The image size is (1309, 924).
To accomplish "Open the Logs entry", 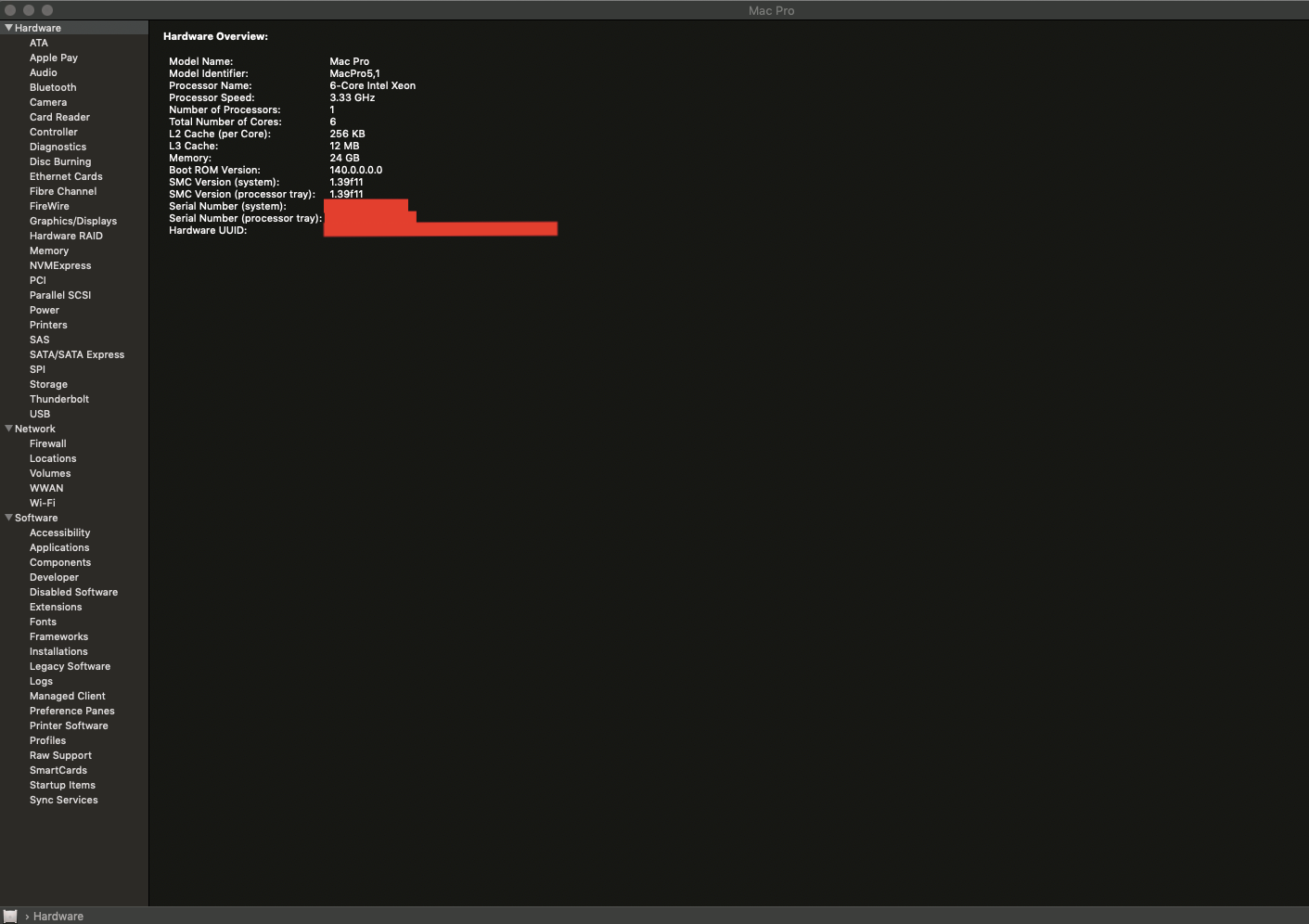I will pyautogui.click(x=41, y=681).
